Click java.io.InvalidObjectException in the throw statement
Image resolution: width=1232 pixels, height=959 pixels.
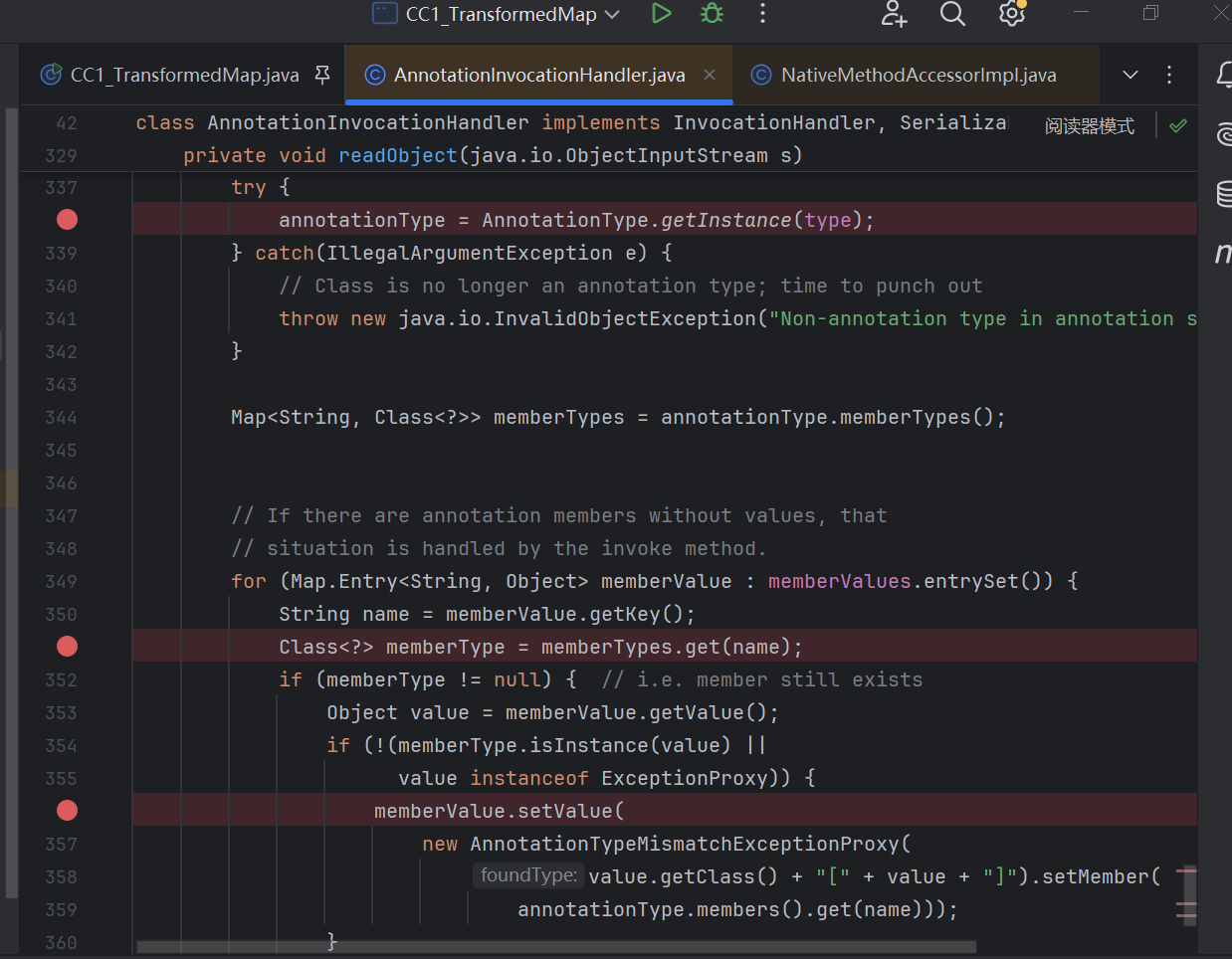point(577,319)
